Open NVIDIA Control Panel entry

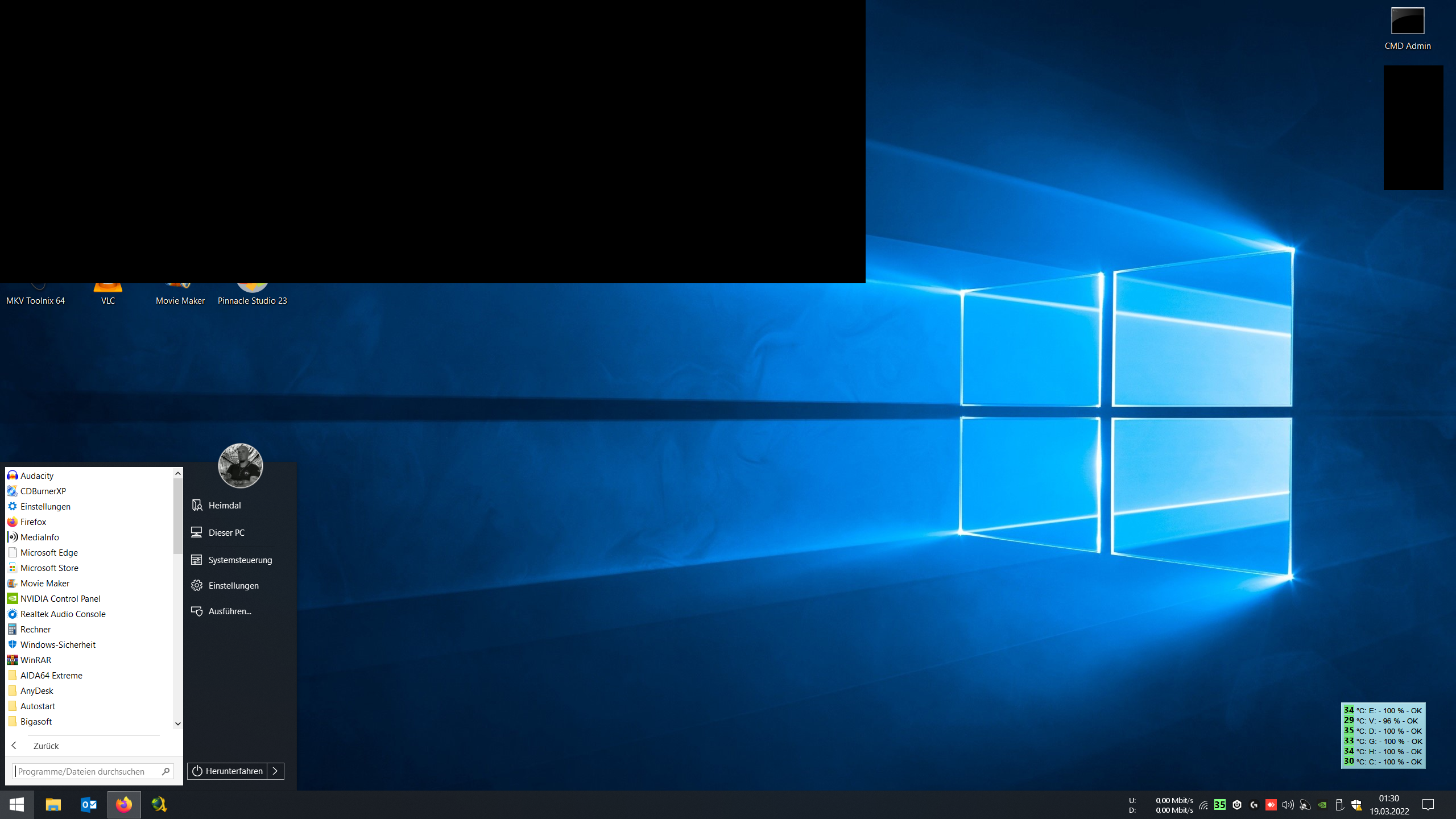click(x=60, y=598)
